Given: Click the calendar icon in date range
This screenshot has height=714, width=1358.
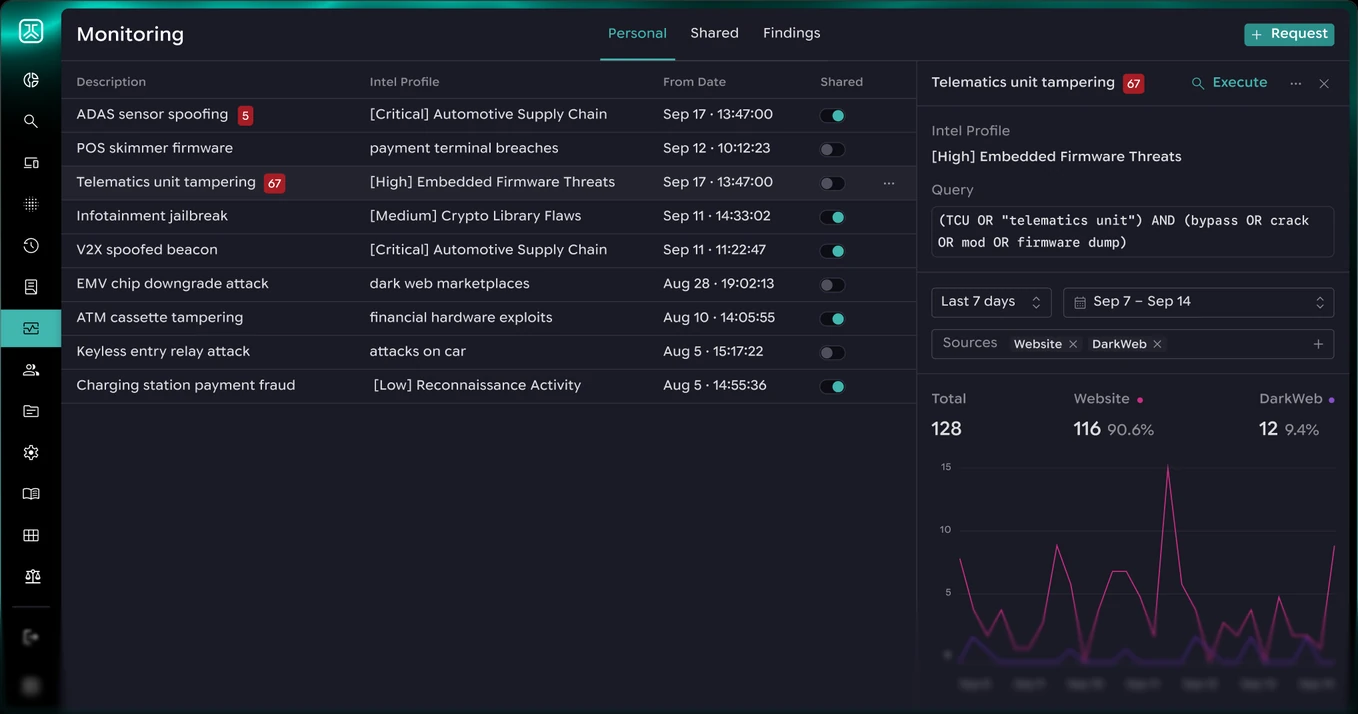Looking at the screenshot, I should (x=1080, y=302).
